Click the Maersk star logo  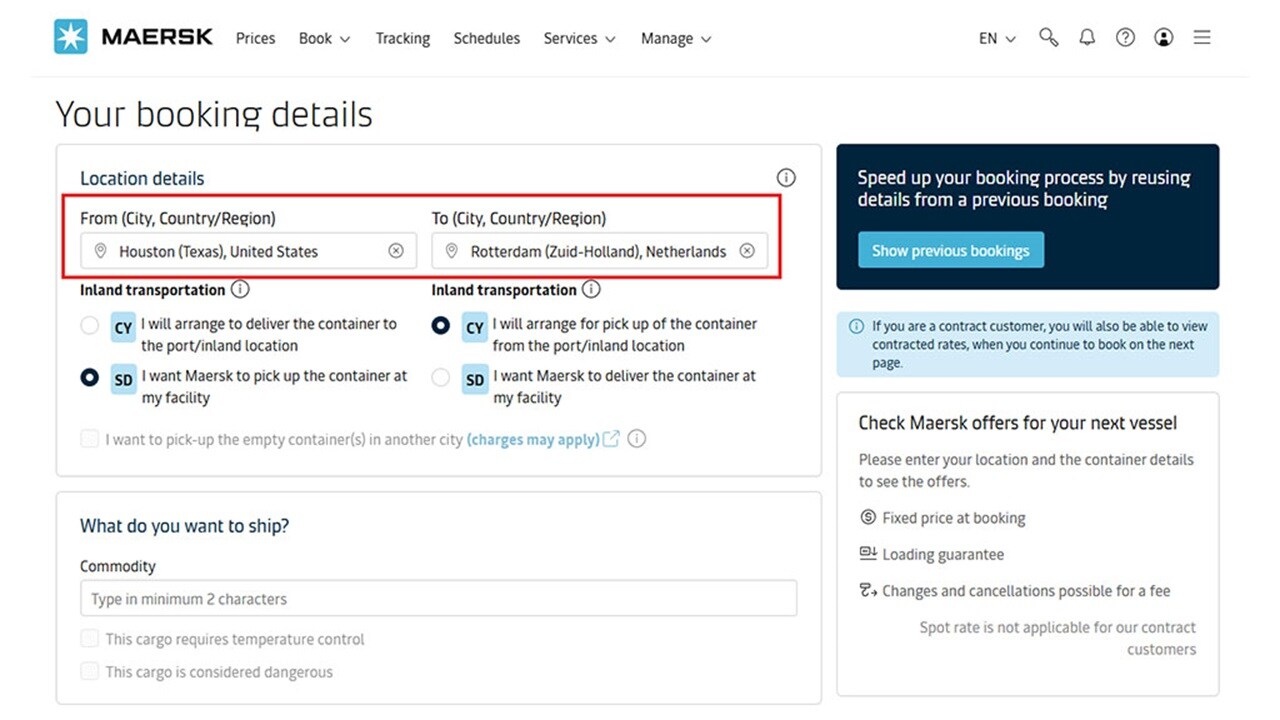(71, 36)
